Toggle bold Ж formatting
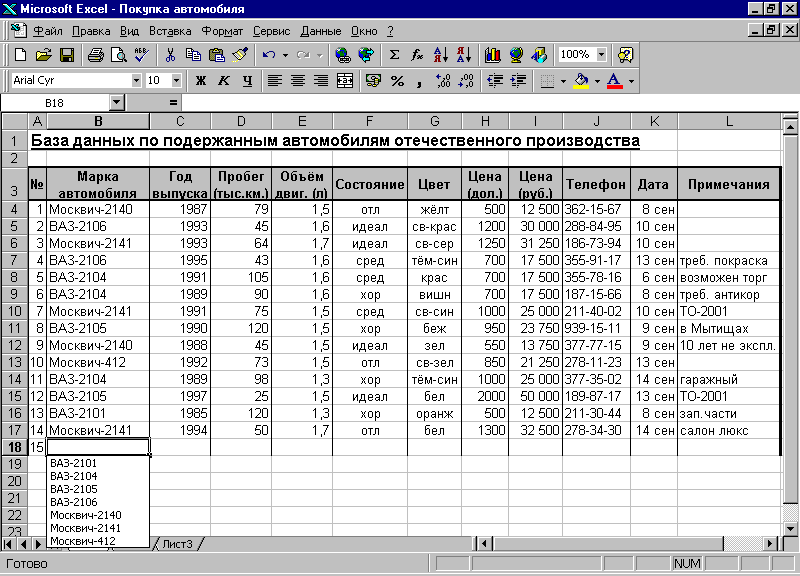Image resolution: width=800 pixels, height=576 pixels. 201,81
